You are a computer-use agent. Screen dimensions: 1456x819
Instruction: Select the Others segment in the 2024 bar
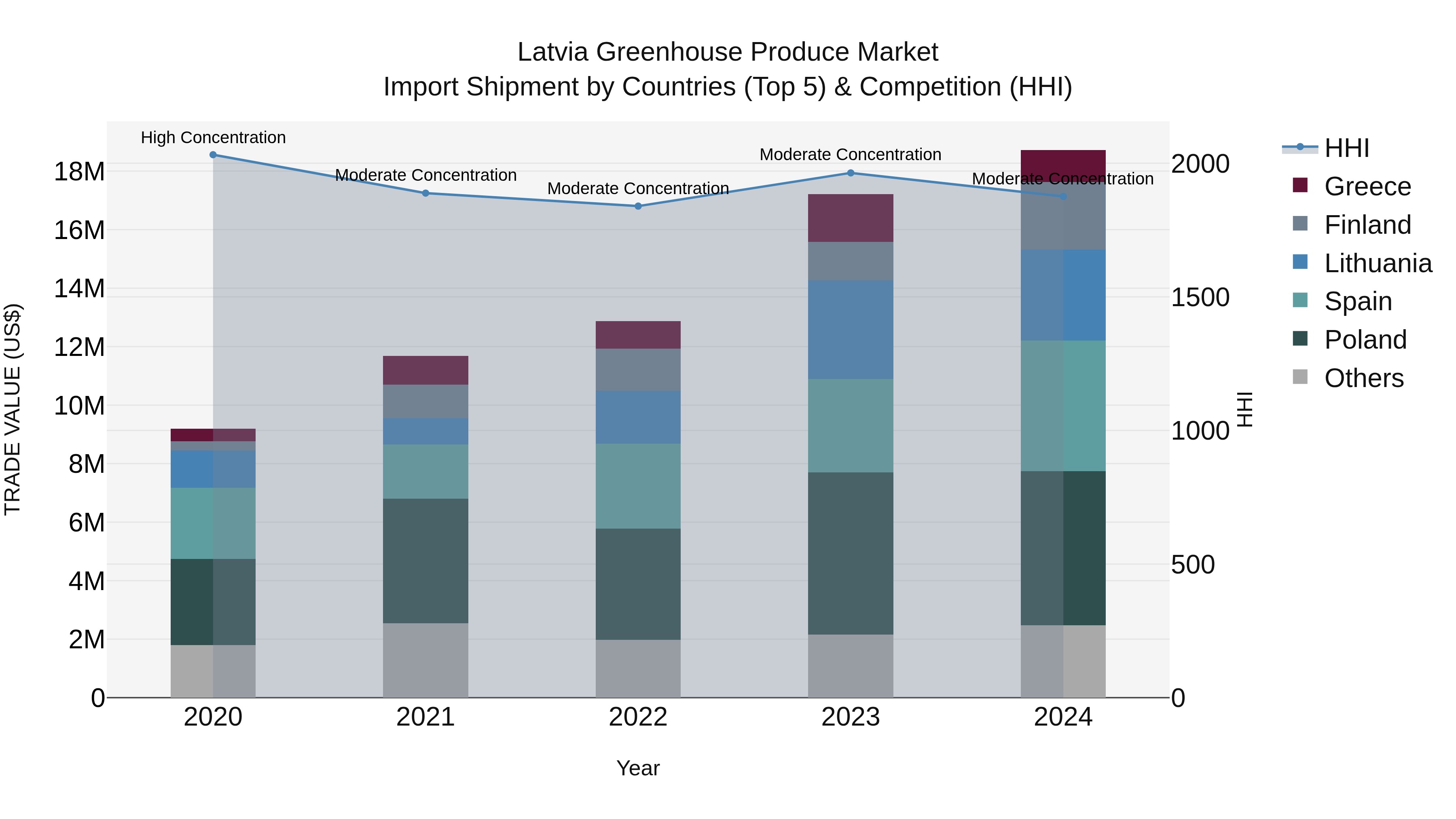click(1063, 661)
